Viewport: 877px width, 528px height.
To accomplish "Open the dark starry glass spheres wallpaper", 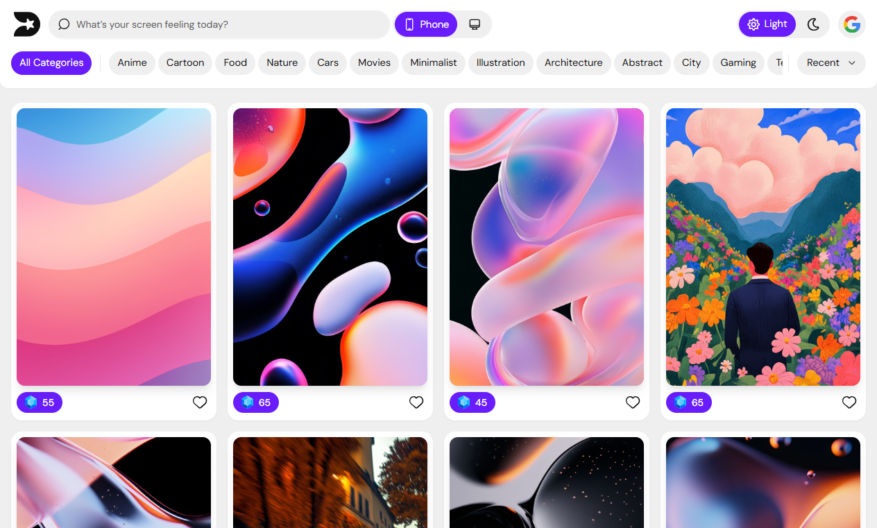I will (546, 483).
